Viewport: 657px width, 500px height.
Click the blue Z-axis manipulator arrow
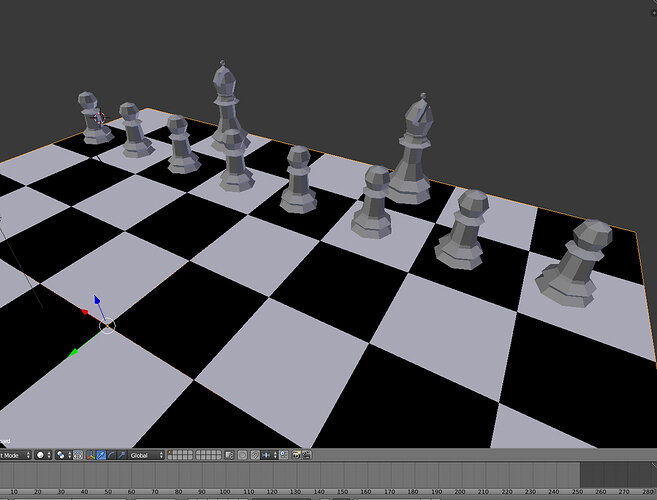tap(97, 299)
